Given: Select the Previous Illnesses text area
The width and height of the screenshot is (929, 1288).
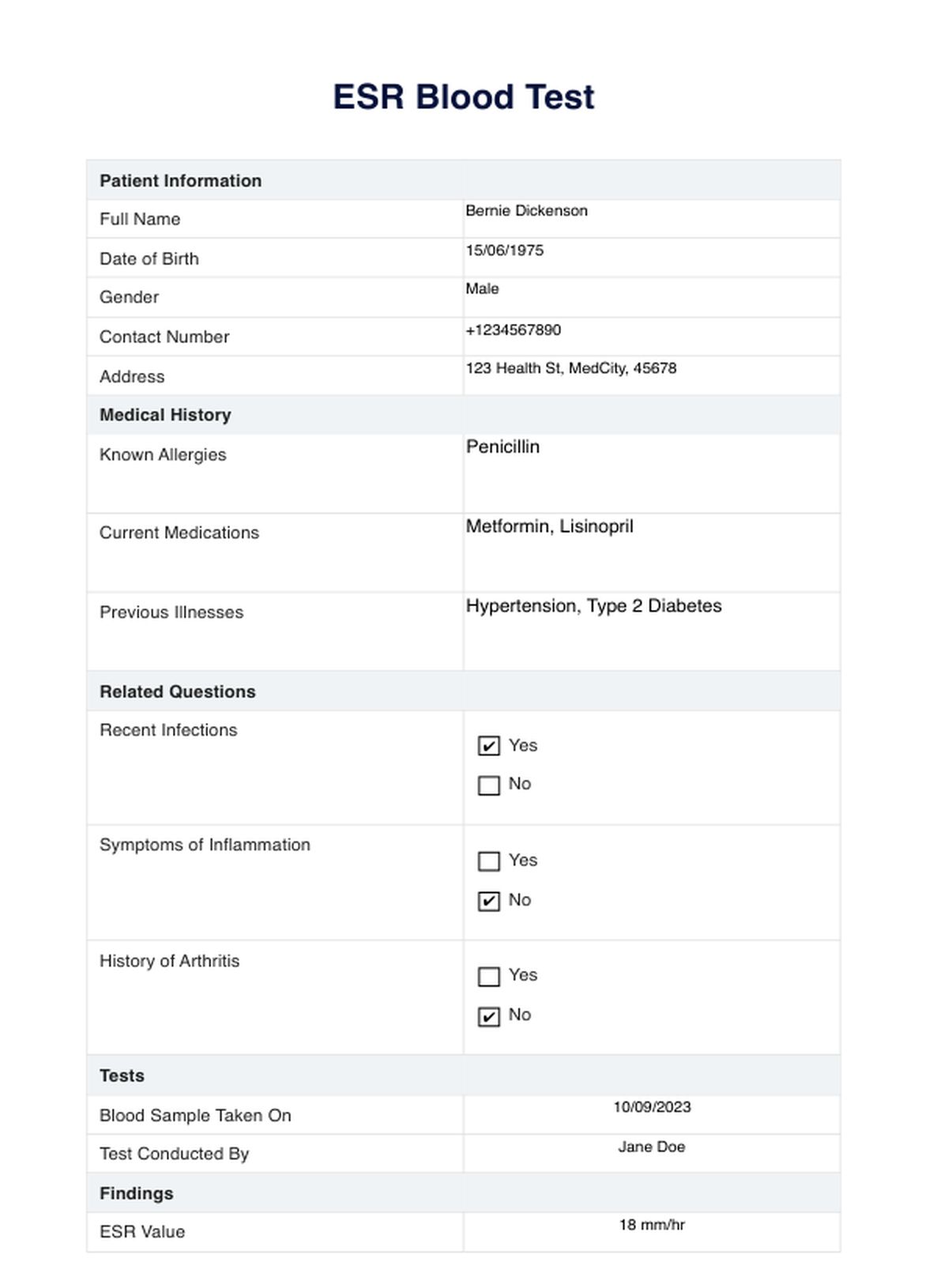Looking at the screenshot, I should coord(651,631).
